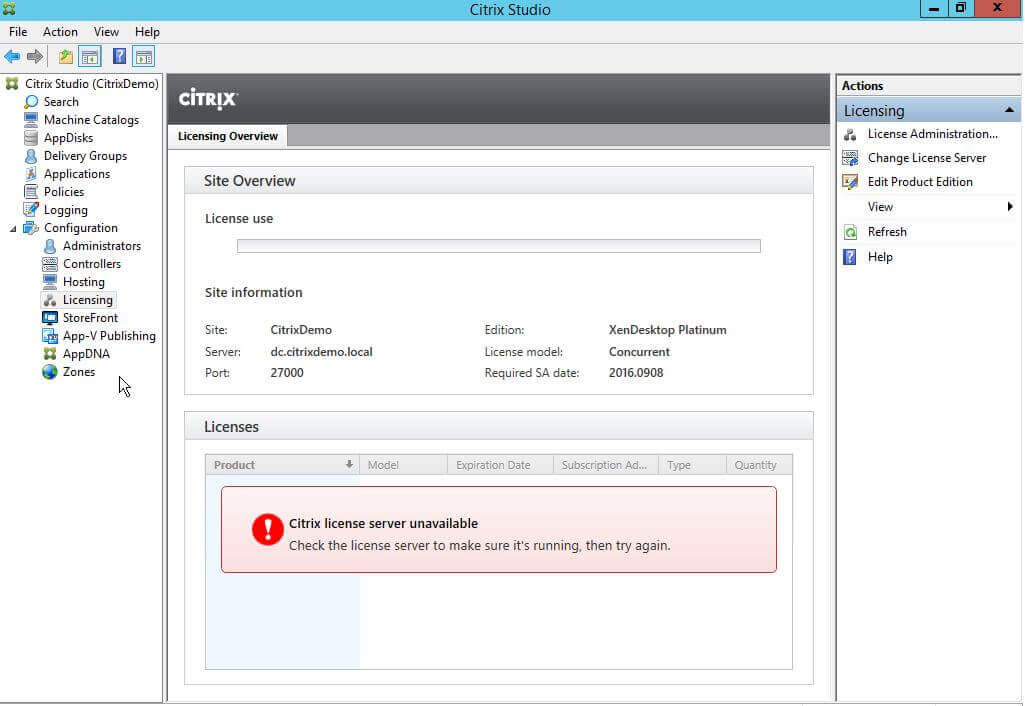
Task: Select the Administrators icon
Action: point(50,246)
